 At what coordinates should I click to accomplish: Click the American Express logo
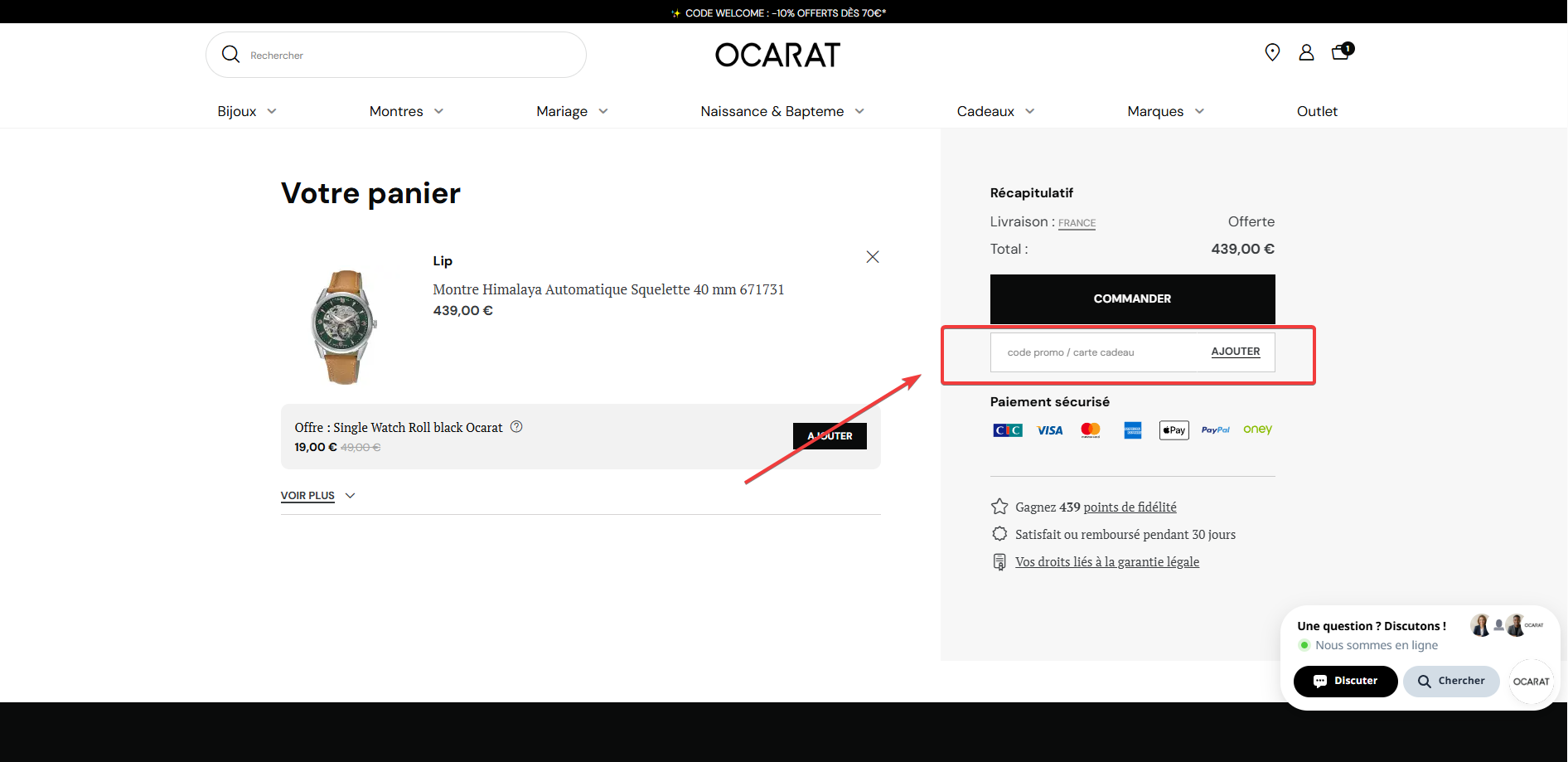pos(1133,430)
